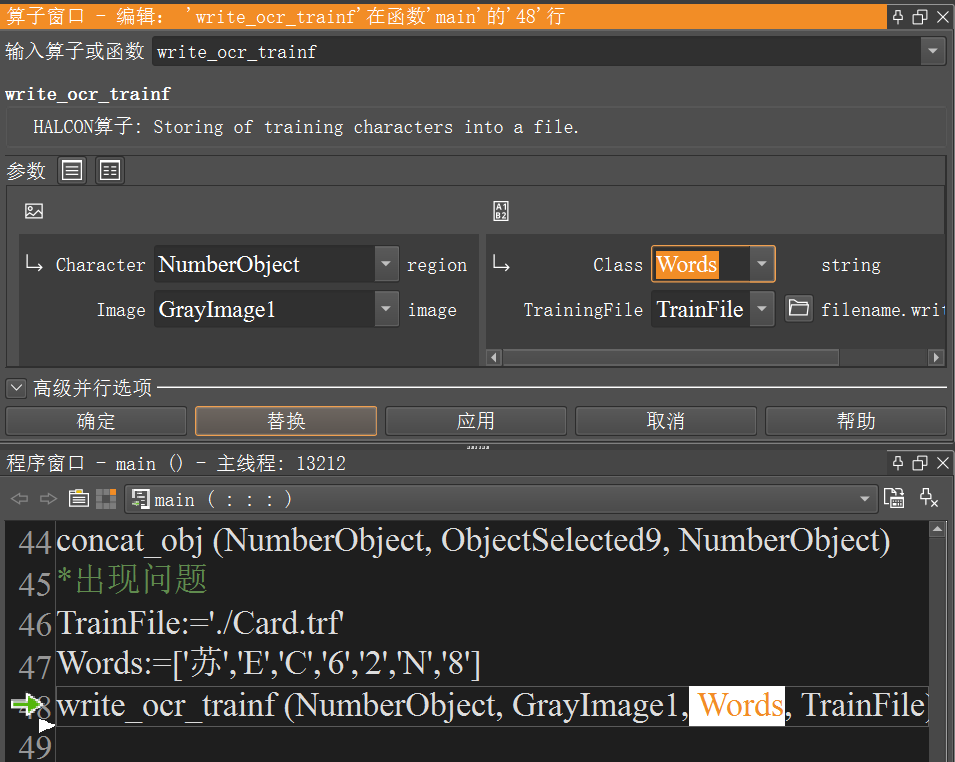Screen dimensions: 955x762
Task: Click the Character field containing NumberObject
Action: click(264, 264)
